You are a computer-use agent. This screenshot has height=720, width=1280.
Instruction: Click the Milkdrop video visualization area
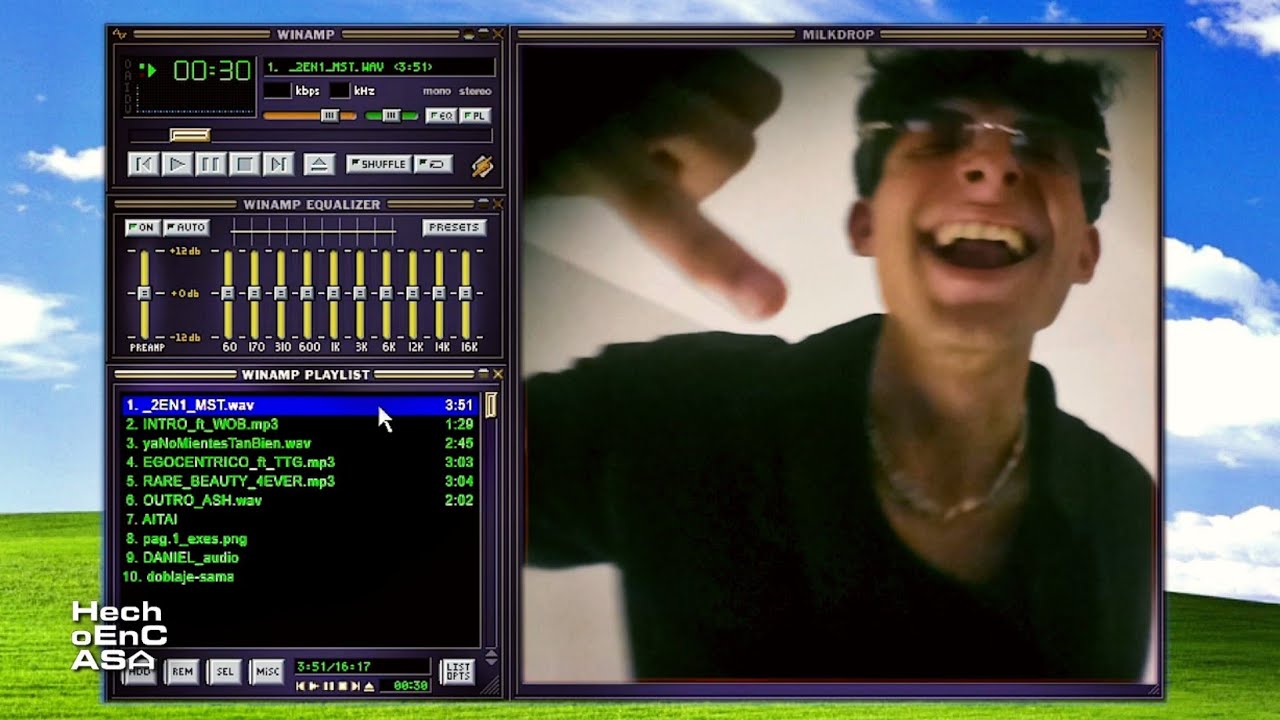click(838, 365)
